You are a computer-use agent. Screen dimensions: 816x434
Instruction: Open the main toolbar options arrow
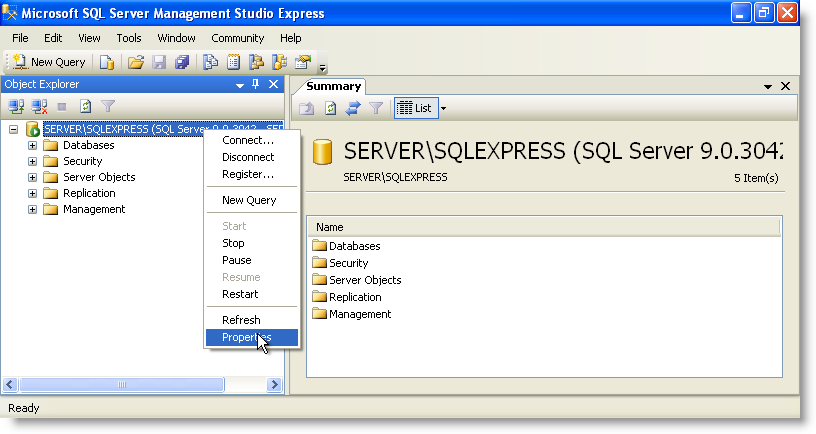click(323, 67)
